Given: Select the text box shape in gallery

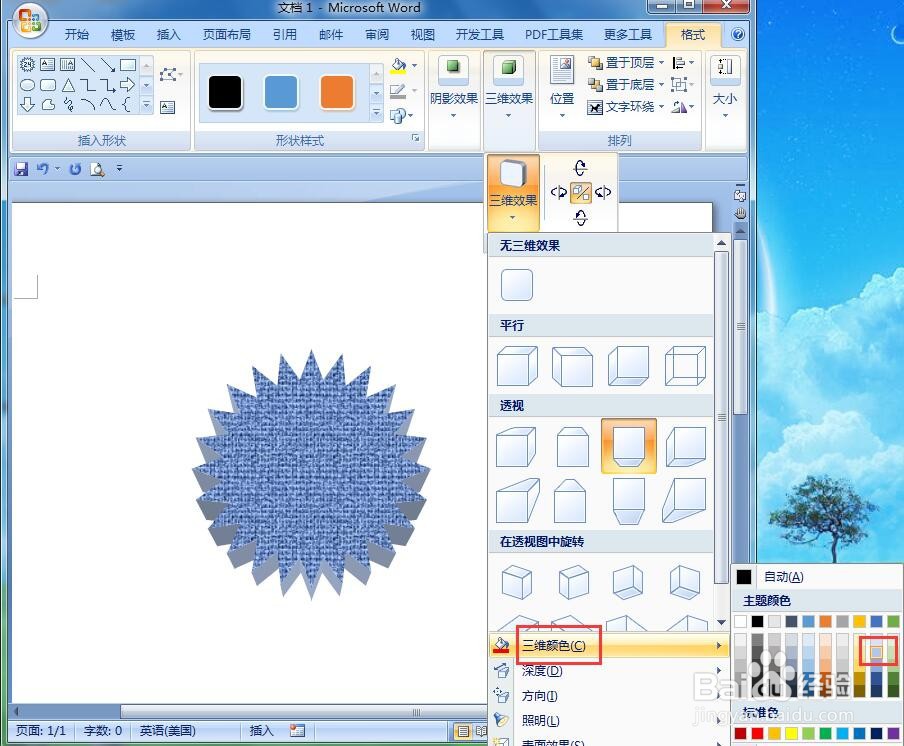Looking at the screenshot, I should tap(47, 64).
